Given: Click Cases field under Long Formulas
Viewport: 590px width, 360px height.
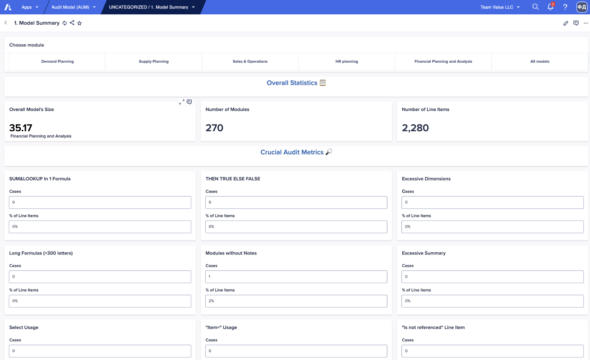Looking at the screenshot, I should [x=100, y=276].
